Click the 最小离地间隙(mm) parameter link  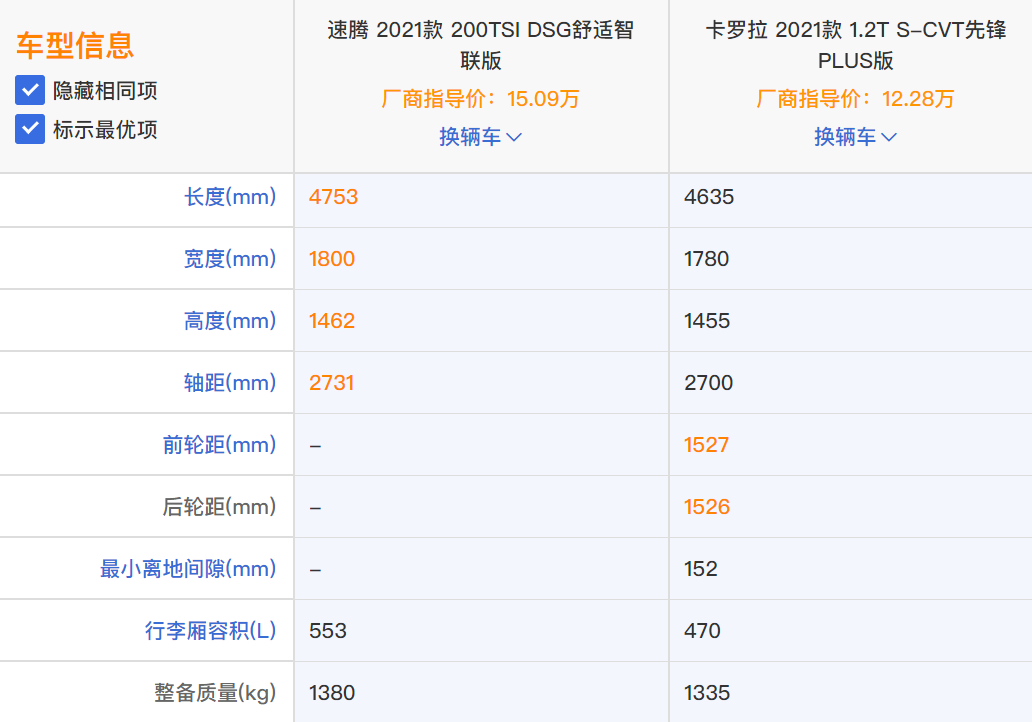pyautogui.click(x=188, y=569)
